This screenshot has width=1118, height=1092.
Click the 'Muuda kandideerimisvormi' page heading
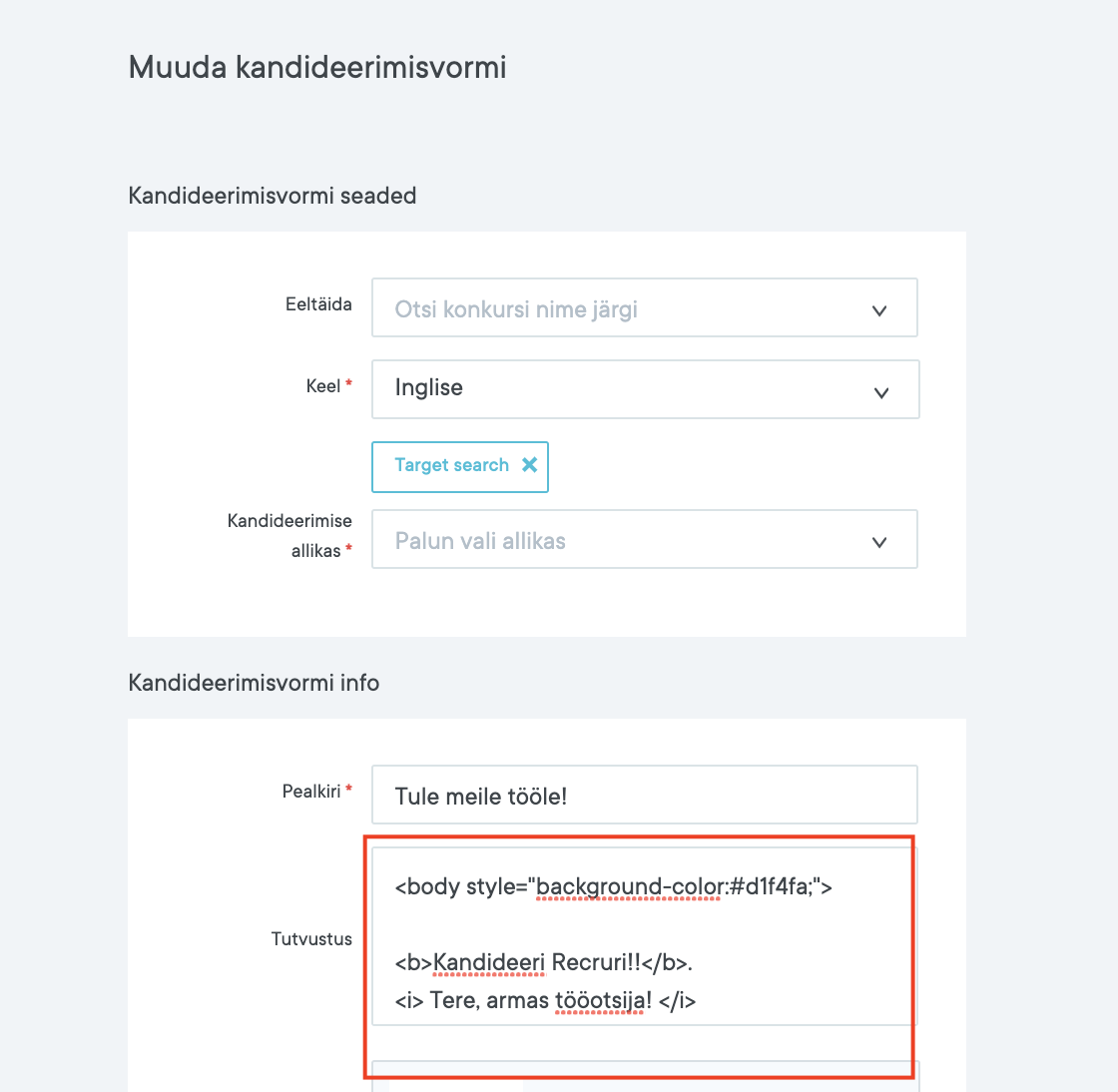point(317,68)
